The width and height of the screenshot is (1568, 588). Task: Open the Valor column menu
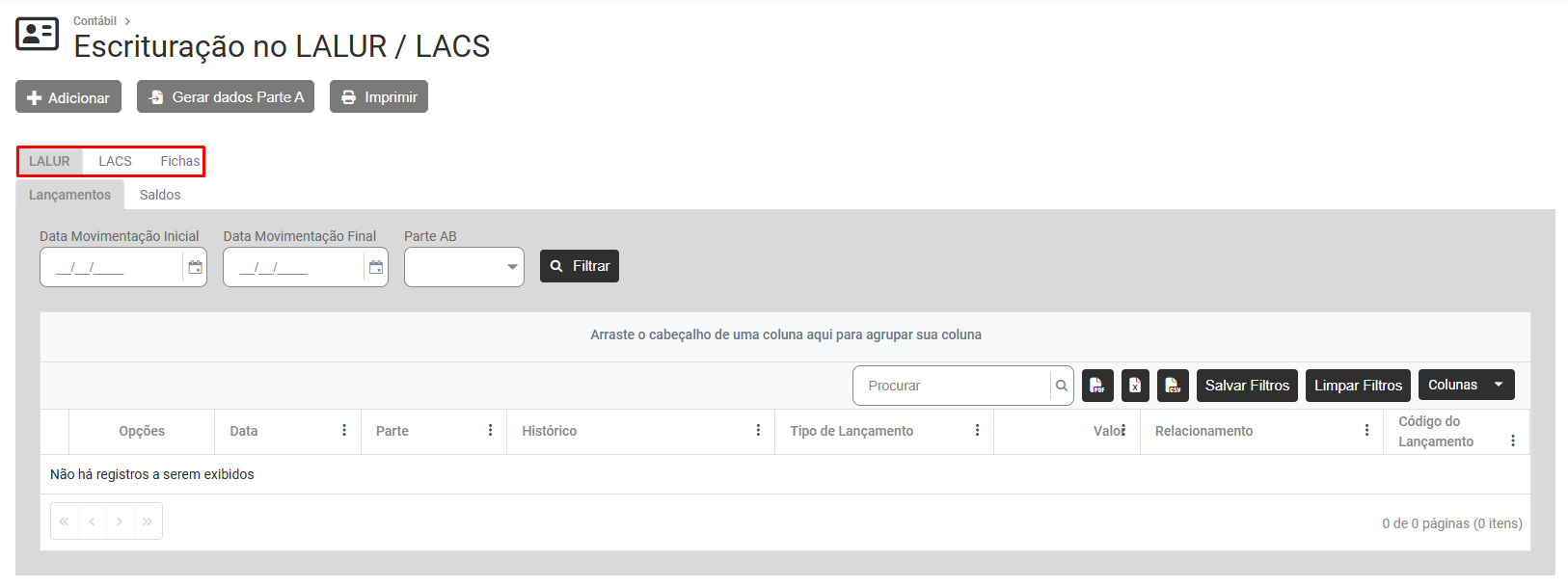tap(1123, 431)
